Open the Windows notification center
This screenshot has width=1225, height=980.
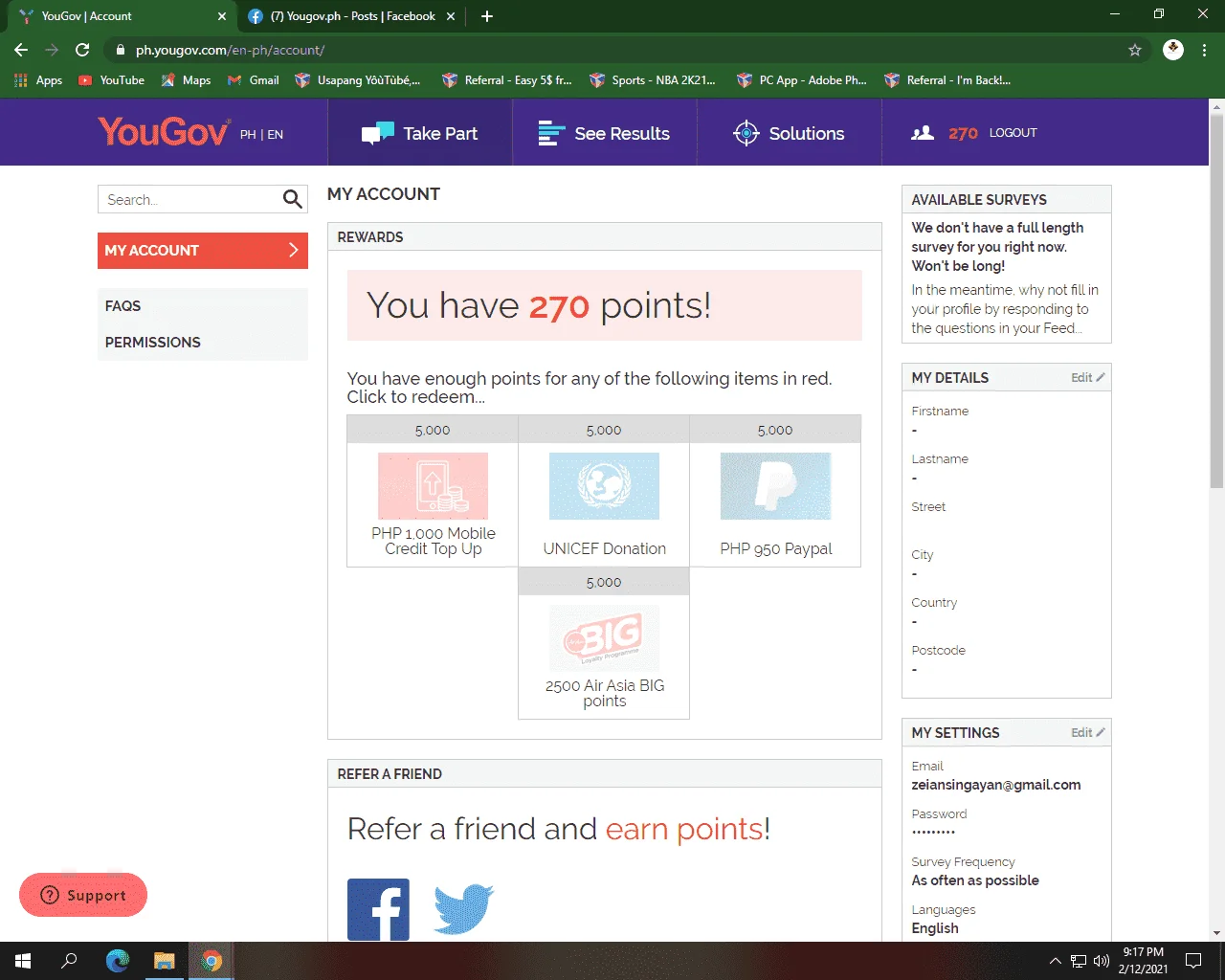point(1193,961)
